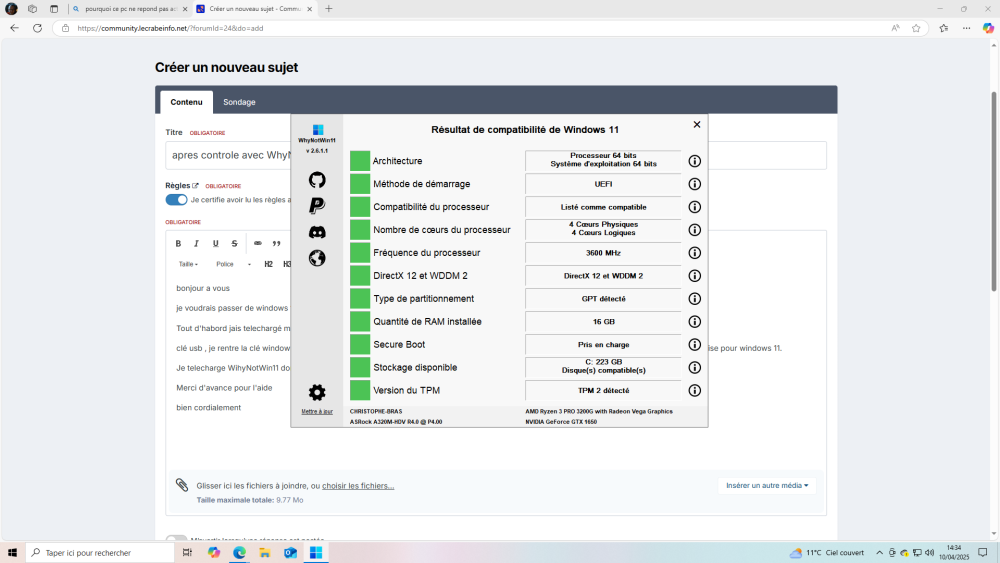
Task: Click the 'bien cordialement' text line
Action: pyautogui.click(x=209, y=407)
